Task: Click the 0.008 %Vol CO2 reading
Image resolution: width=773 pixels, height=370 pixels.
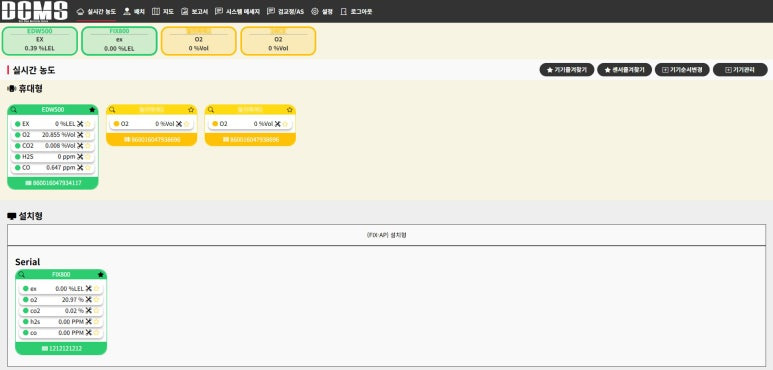Action: pos(60,146)
